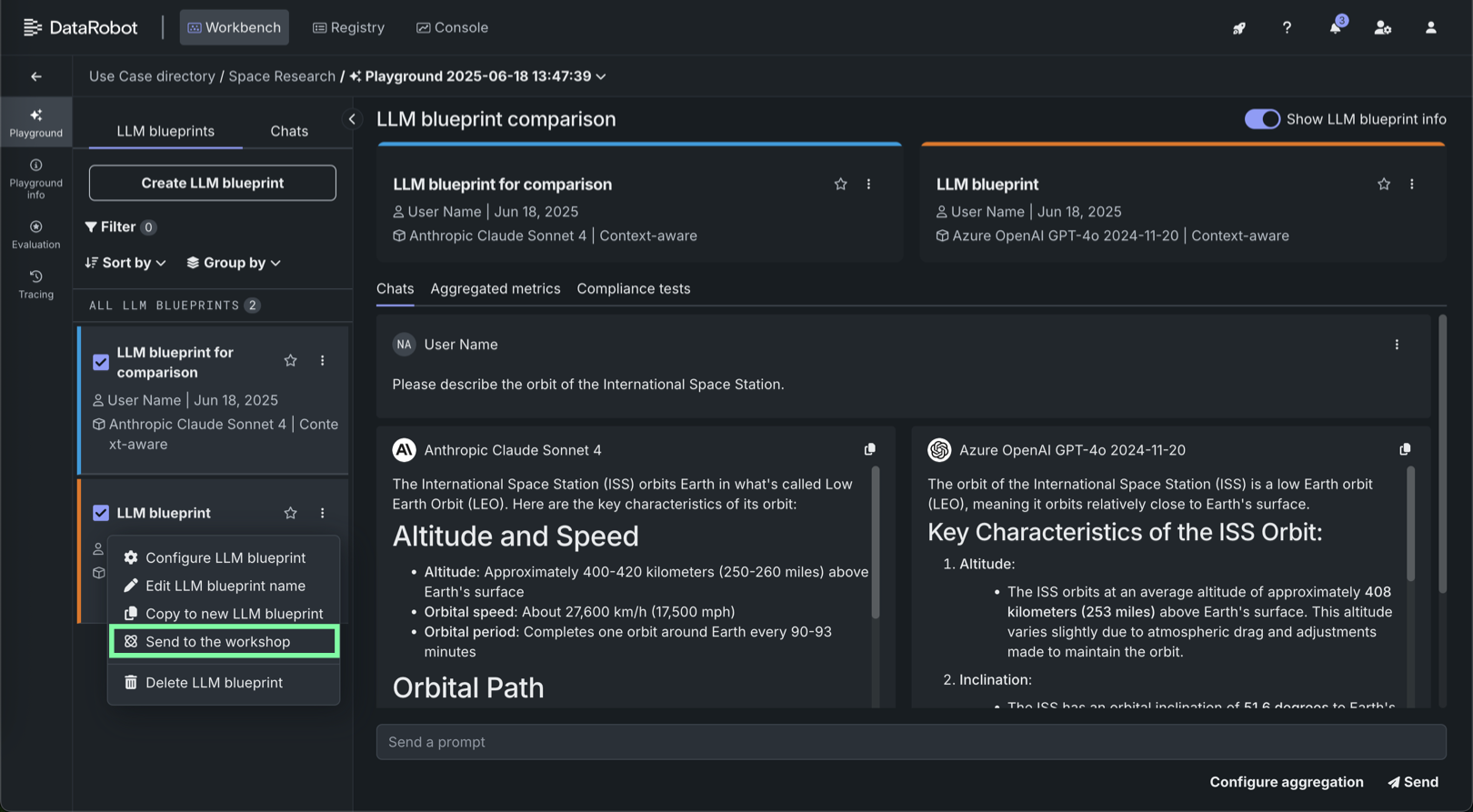Copy the Anthropic Claude Sonnet 4 response

tap(869, 449)
